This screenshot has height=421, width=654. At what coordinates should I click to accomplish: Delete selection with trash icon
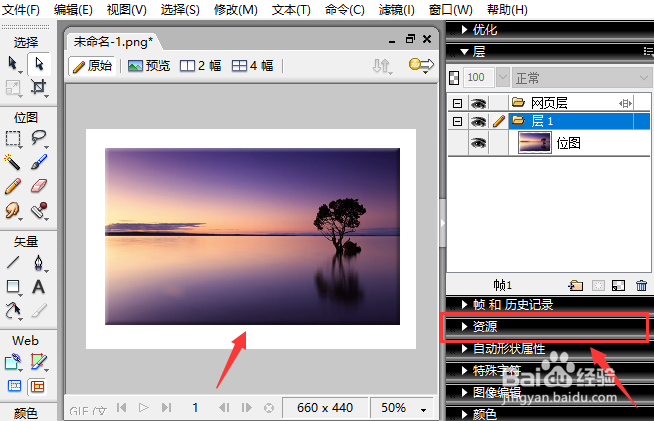(641, 285)
